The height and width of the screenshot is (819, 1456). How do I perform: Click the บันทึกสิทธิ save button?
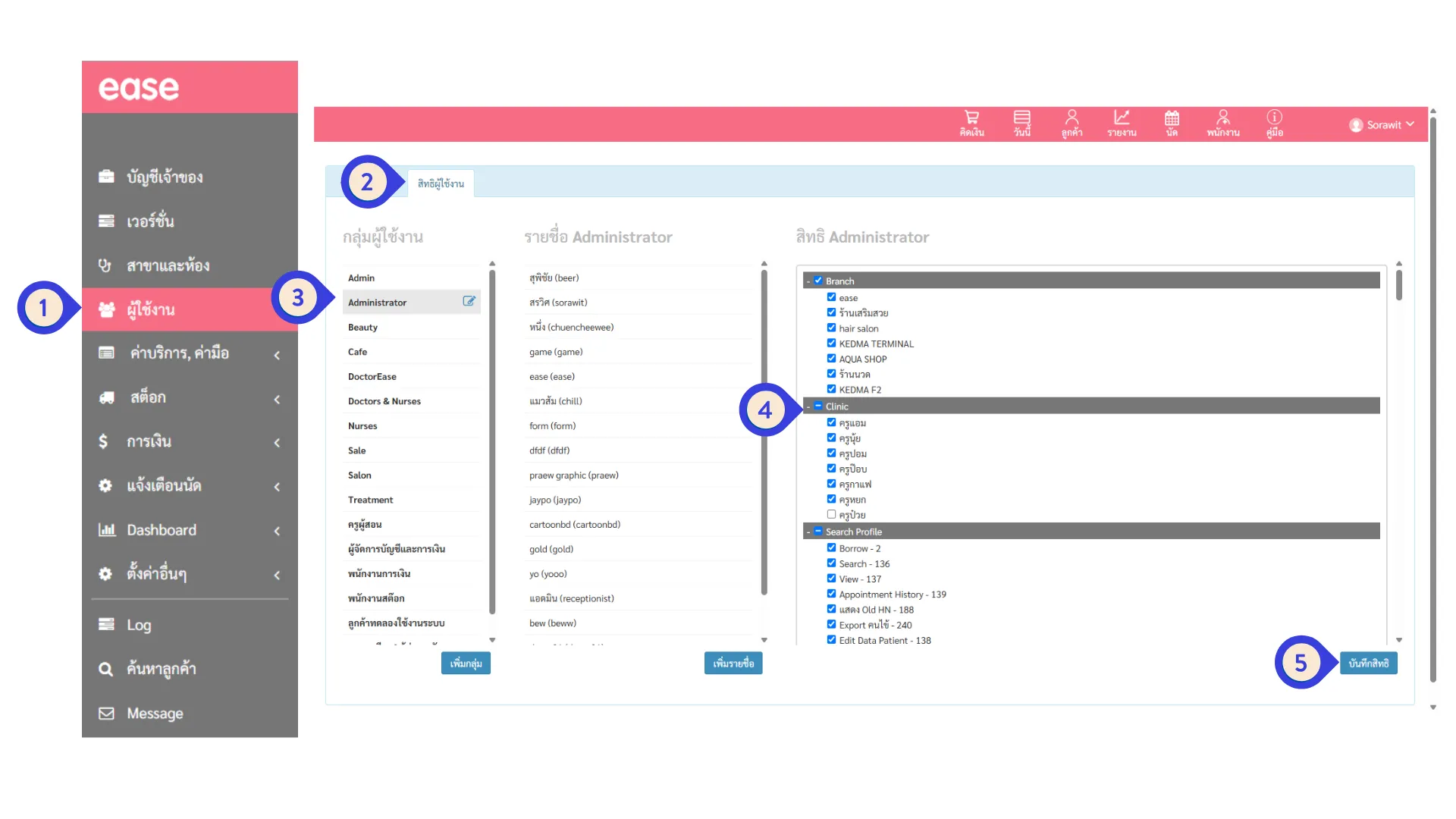coord(1368,663)
